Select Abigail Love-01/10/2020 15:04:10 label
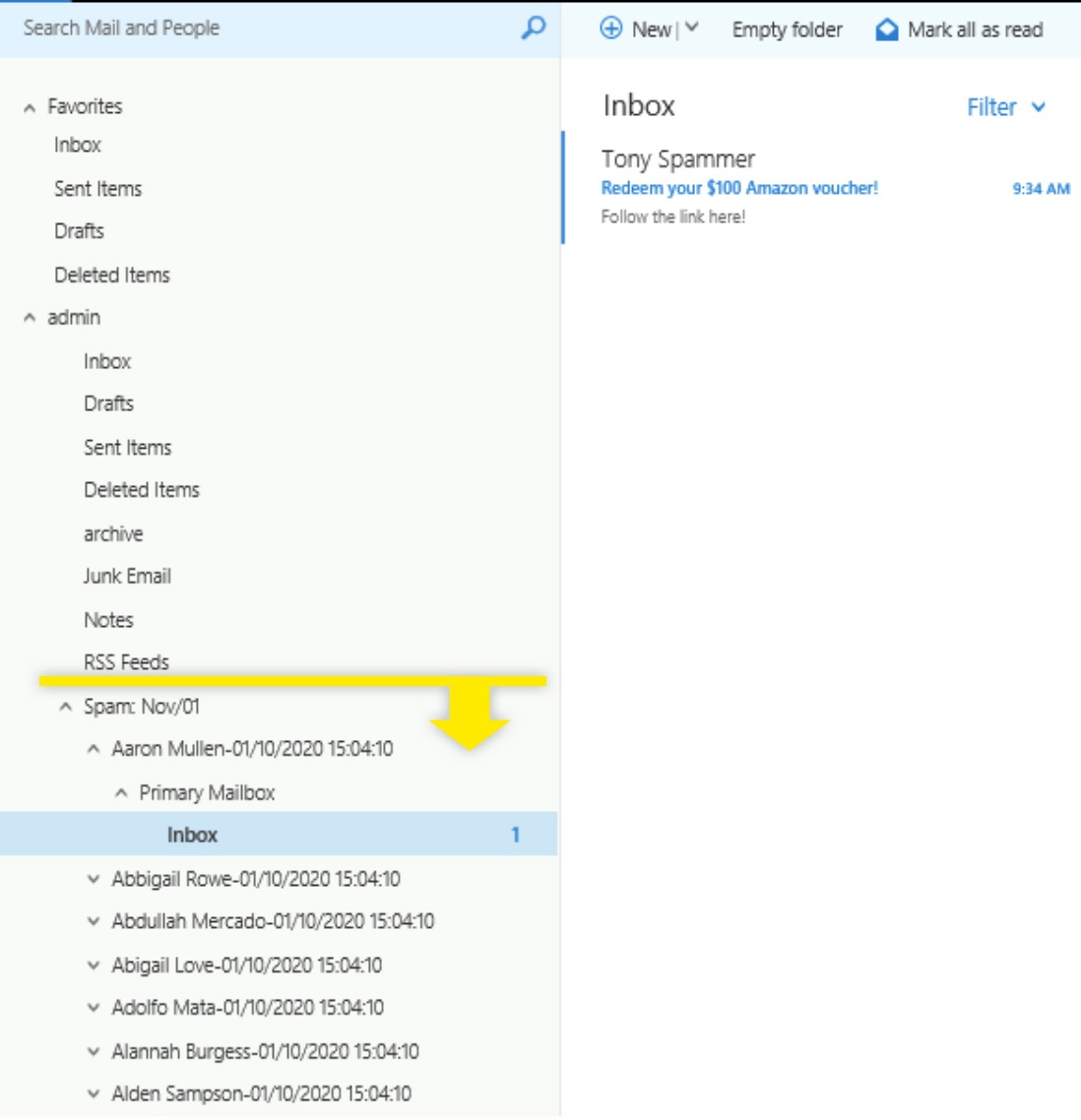This screenshot has height=1120, width=1081. [x=246, y=965]
